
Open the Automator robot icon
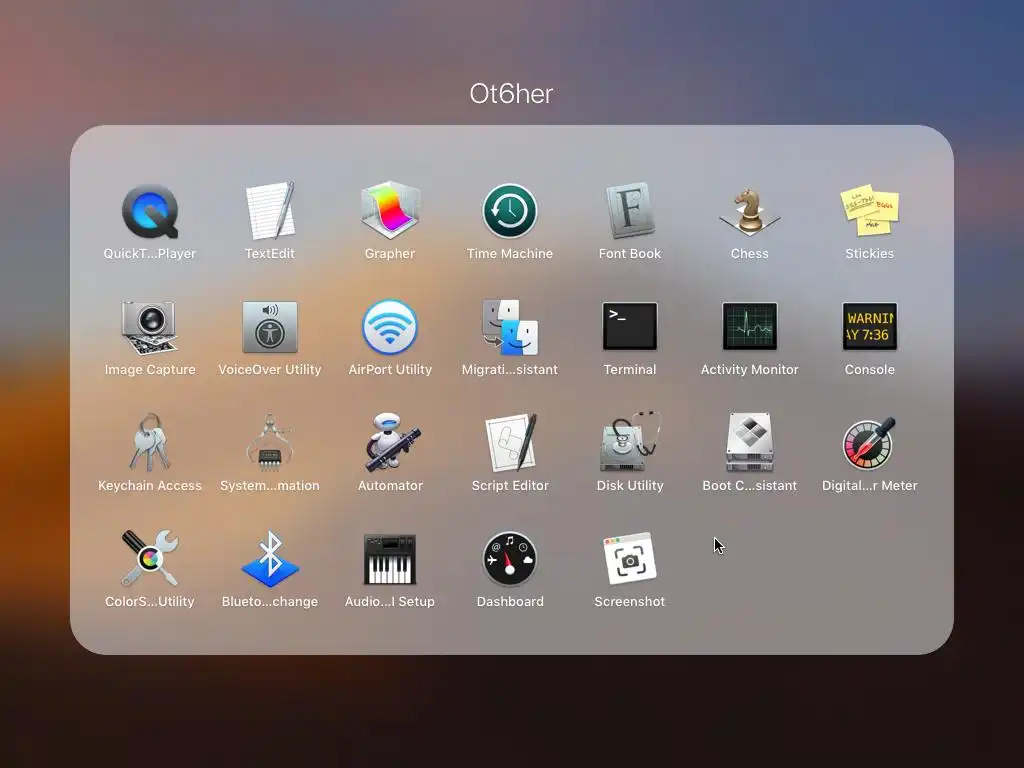(391, 442)
